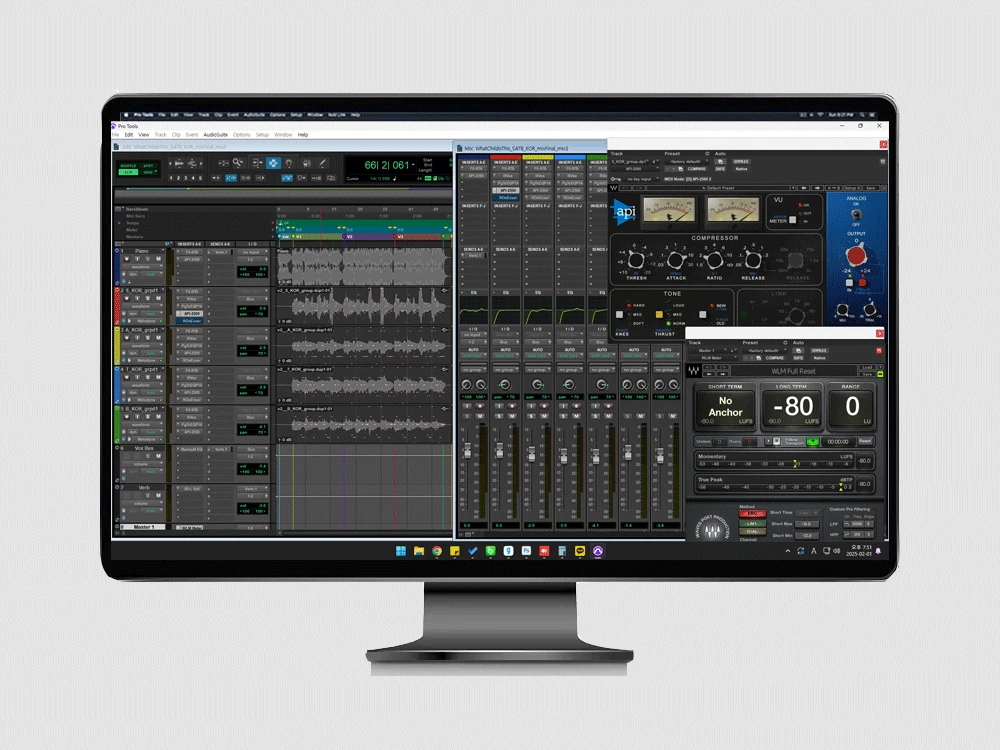Image resolution: width=1000 pixels, height=750 pixels.
Task: Open the factory default preset dropdown on WLM Meter
Action: point(766,350)
